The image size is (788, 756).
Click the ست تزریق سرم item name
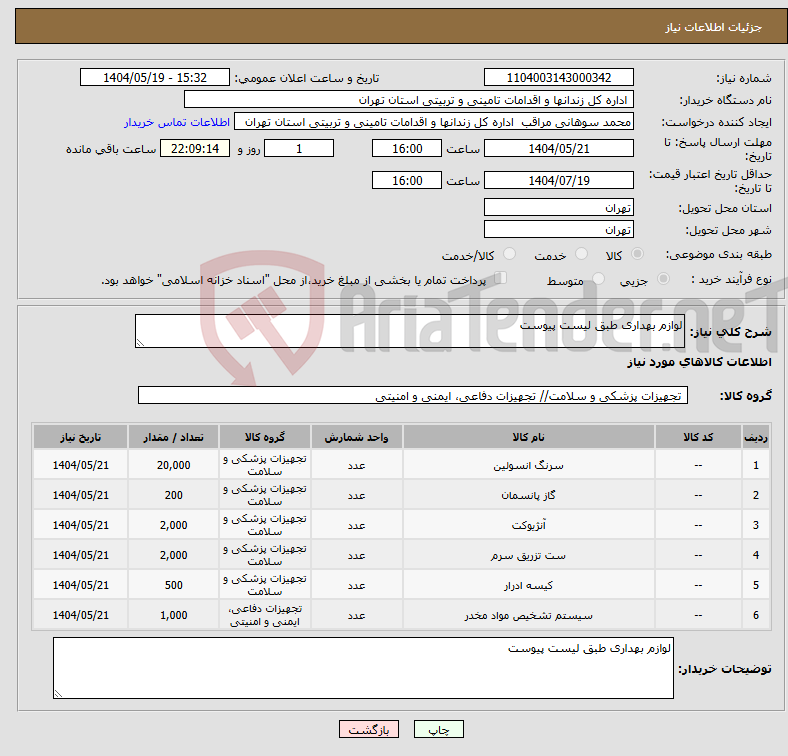click(529, 555)
